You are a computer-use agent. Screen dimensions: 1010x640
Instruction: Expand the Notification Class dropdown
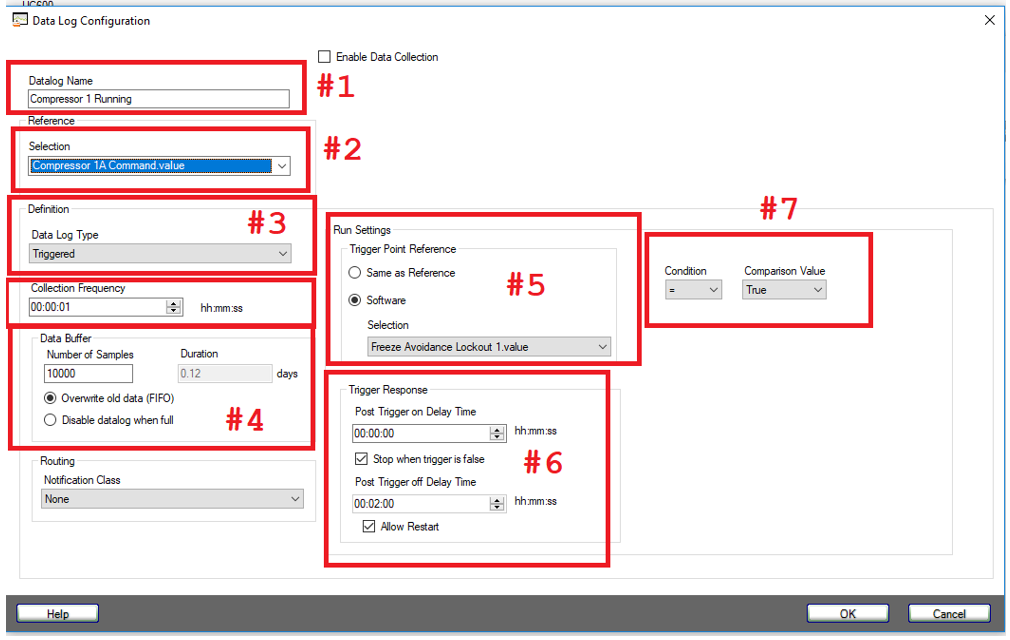click(x=172, y=499)
